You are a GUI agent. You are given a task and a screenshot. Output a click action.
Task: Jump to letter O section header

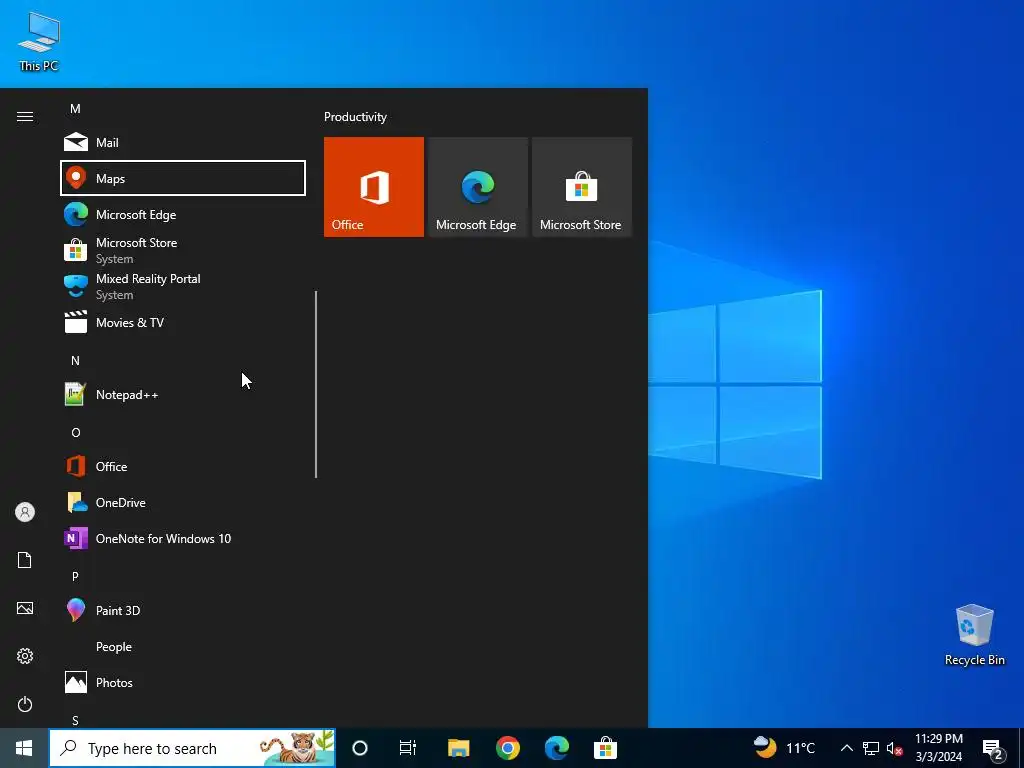(75, 432)
